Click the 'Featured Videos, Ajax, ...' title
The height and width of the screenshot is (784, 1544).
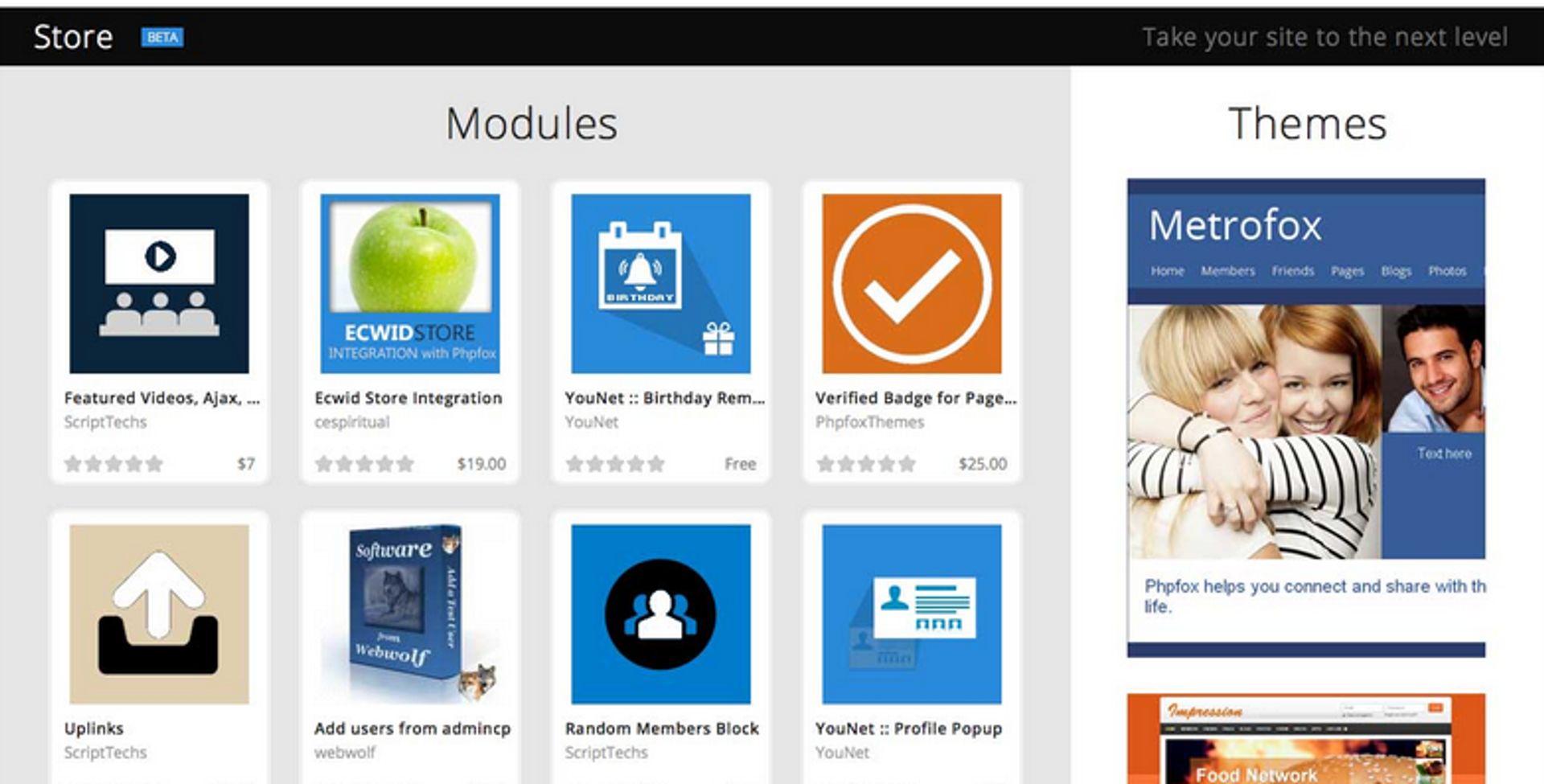[162, 398]
